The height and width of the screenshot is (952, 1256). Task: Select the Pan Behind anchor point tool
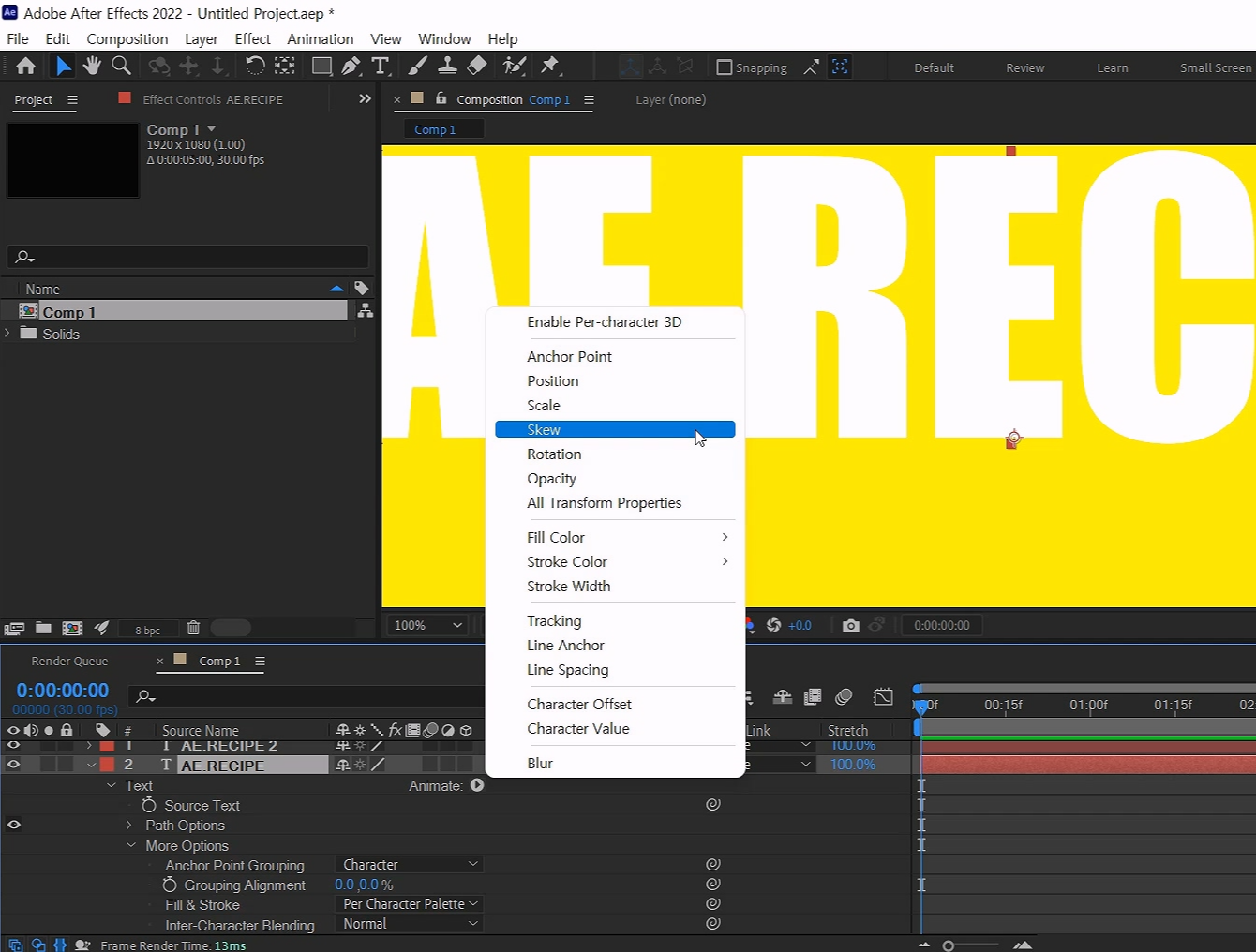(284, 66)
